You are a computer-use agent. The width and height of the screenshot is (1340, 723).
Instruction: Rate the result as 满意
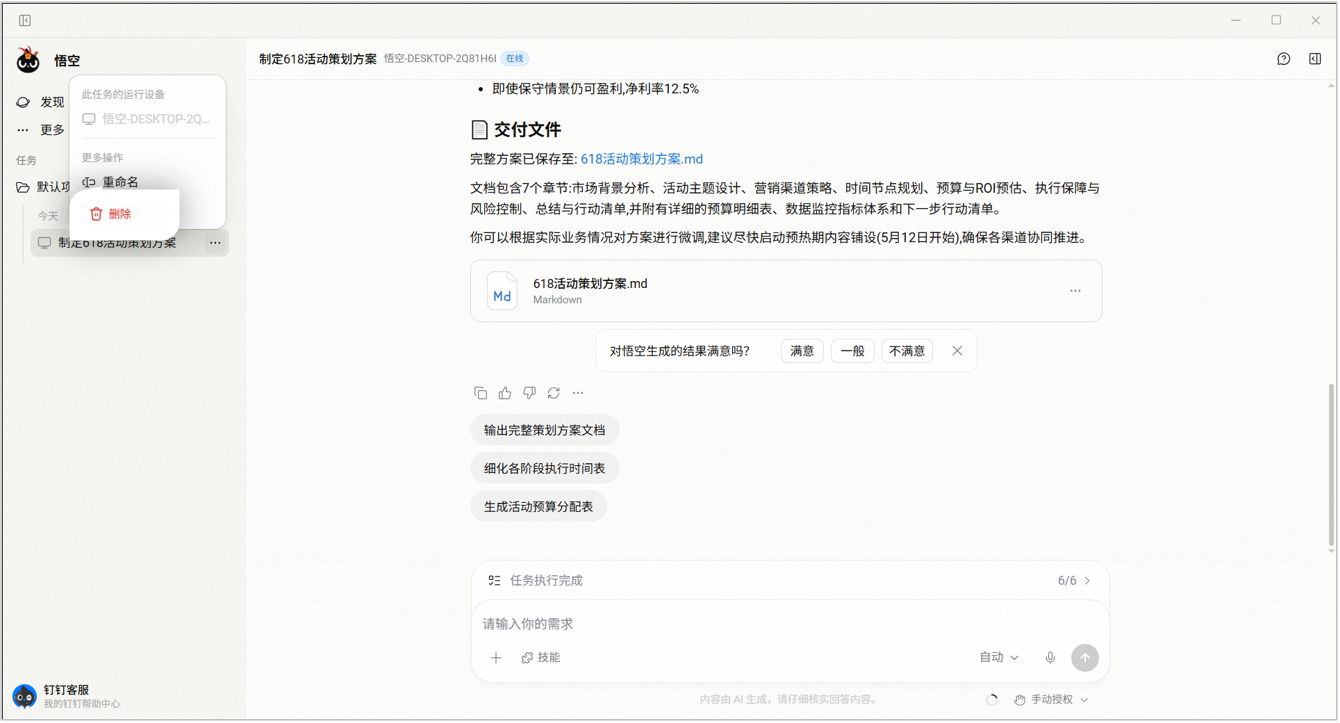tap(802, 351)
